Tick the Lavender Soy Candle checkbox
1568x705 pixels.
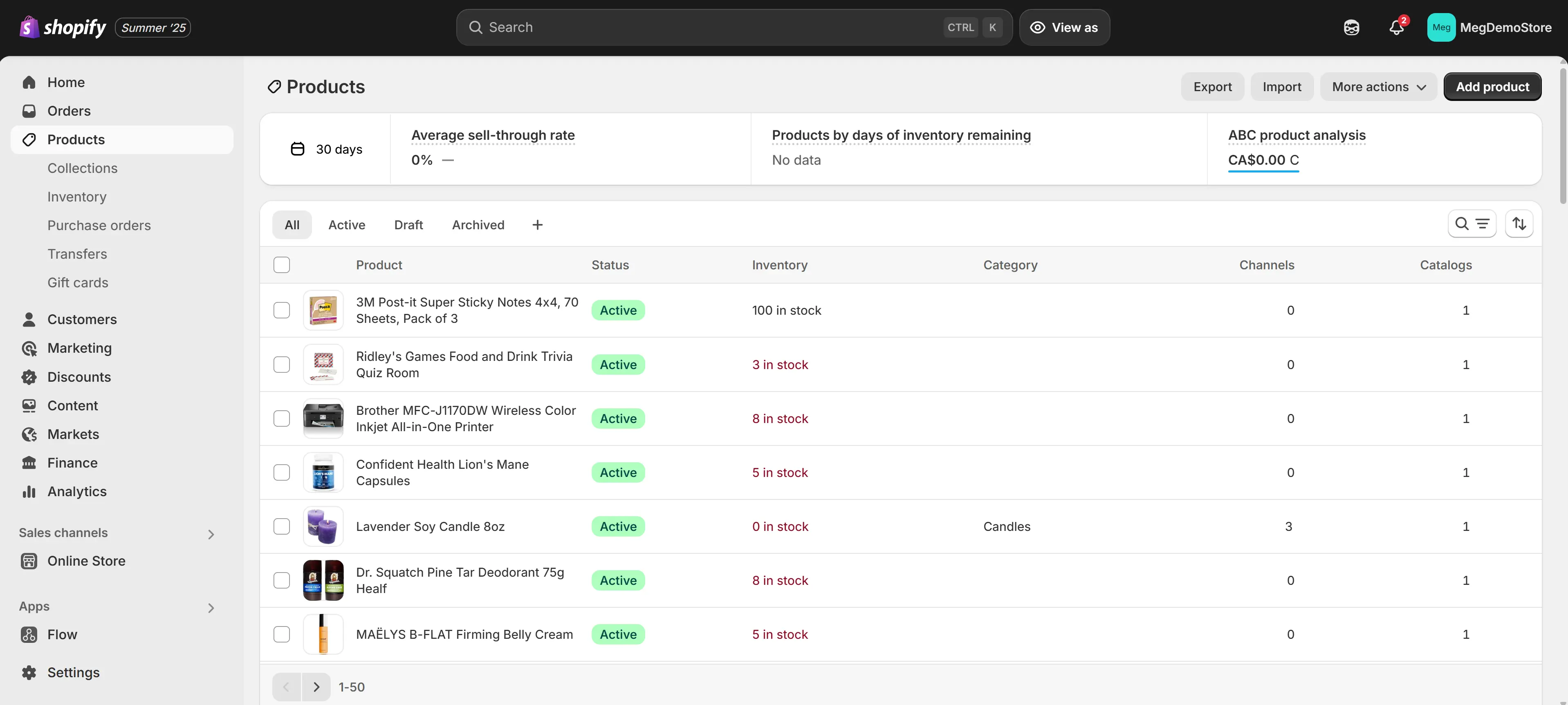pyautogui.click(x=281, y=526)
